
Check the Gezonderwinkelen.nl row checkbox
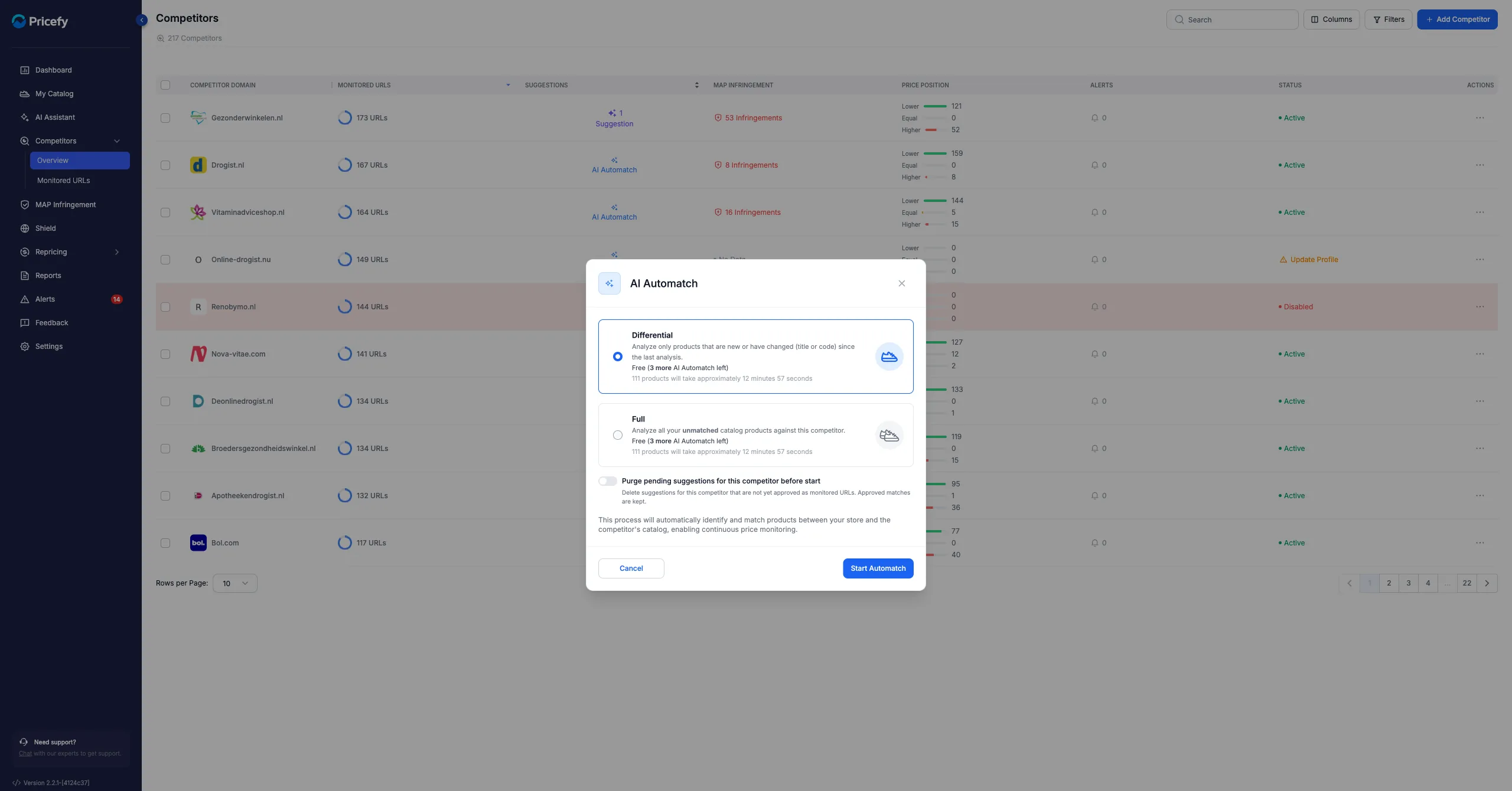(x=165, y=118)
